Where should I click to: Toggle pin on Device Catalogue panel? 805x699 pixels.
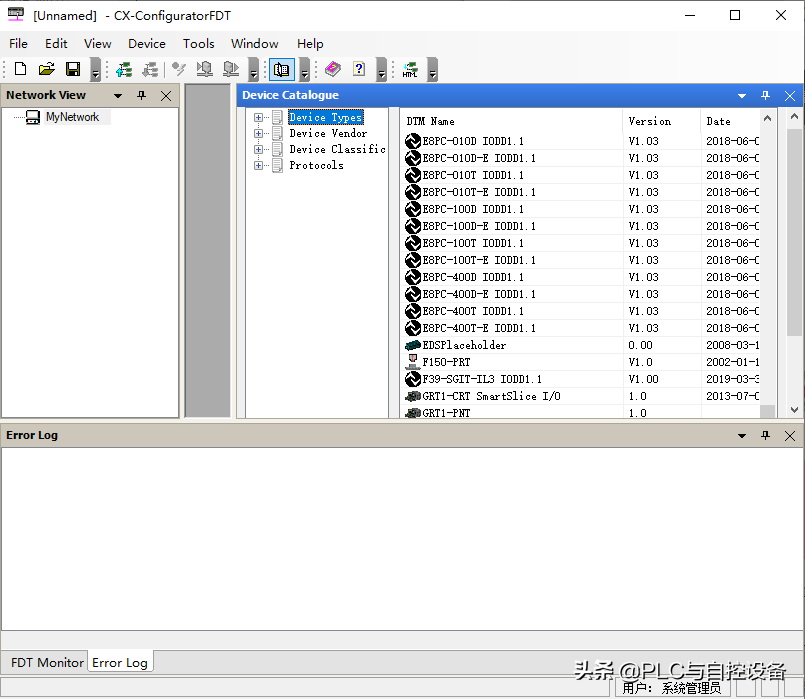pos(765,96)
